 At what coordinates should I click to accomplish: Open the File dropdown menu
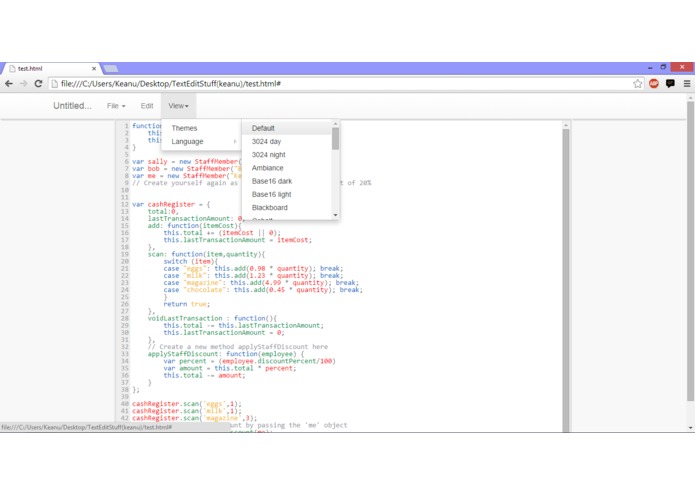116,106
